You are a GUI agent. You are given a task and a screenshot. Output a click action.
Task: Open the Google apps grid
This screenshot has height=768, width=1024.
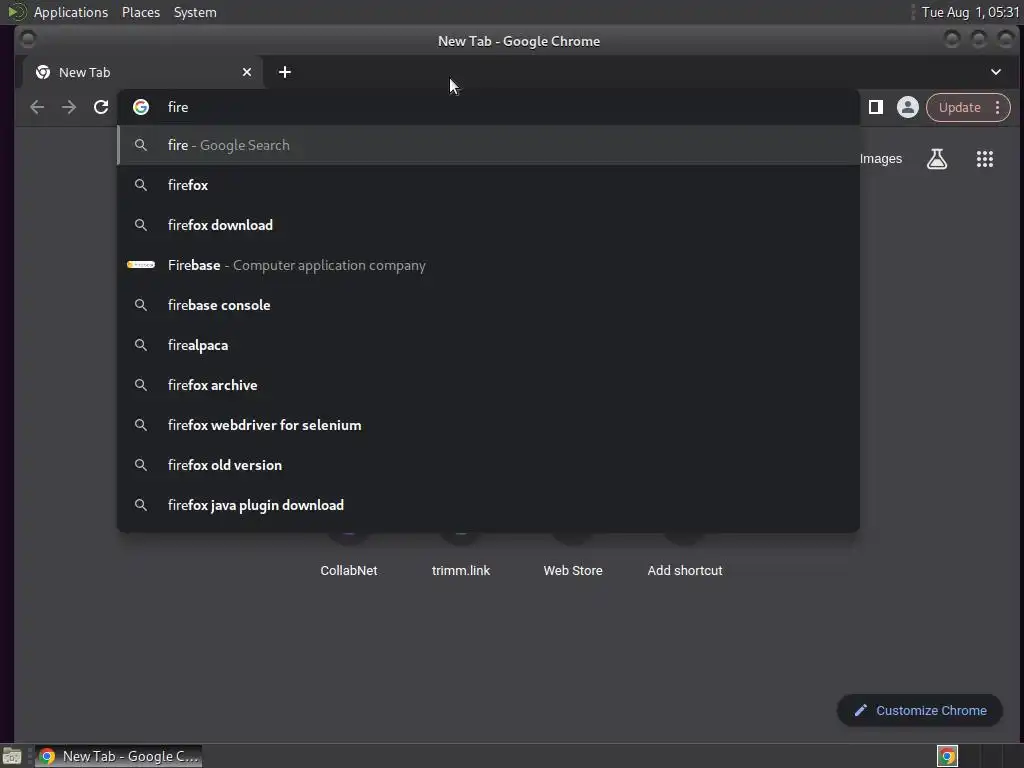(985, 159)
